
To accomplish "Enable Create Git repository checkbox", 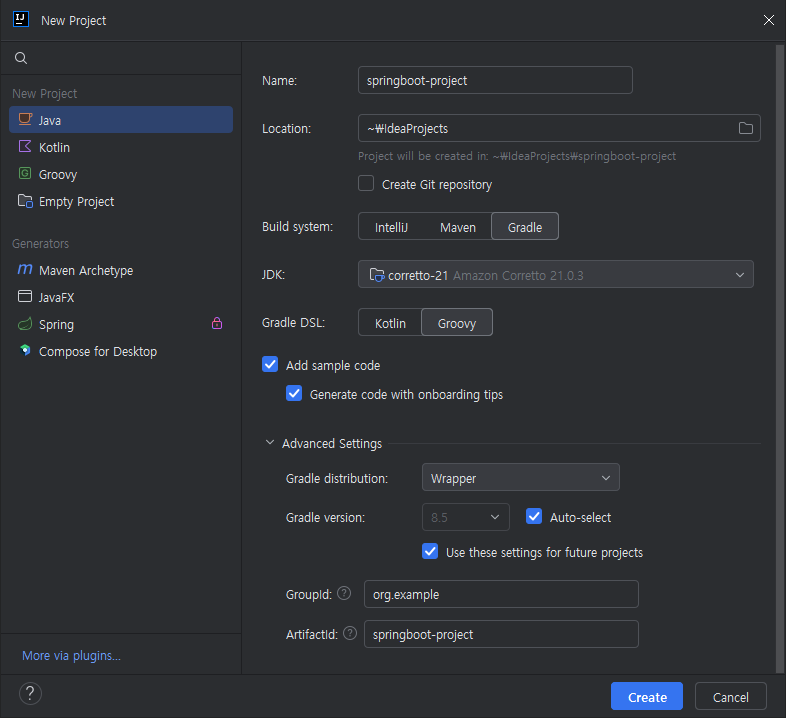I will pos(366,184).
